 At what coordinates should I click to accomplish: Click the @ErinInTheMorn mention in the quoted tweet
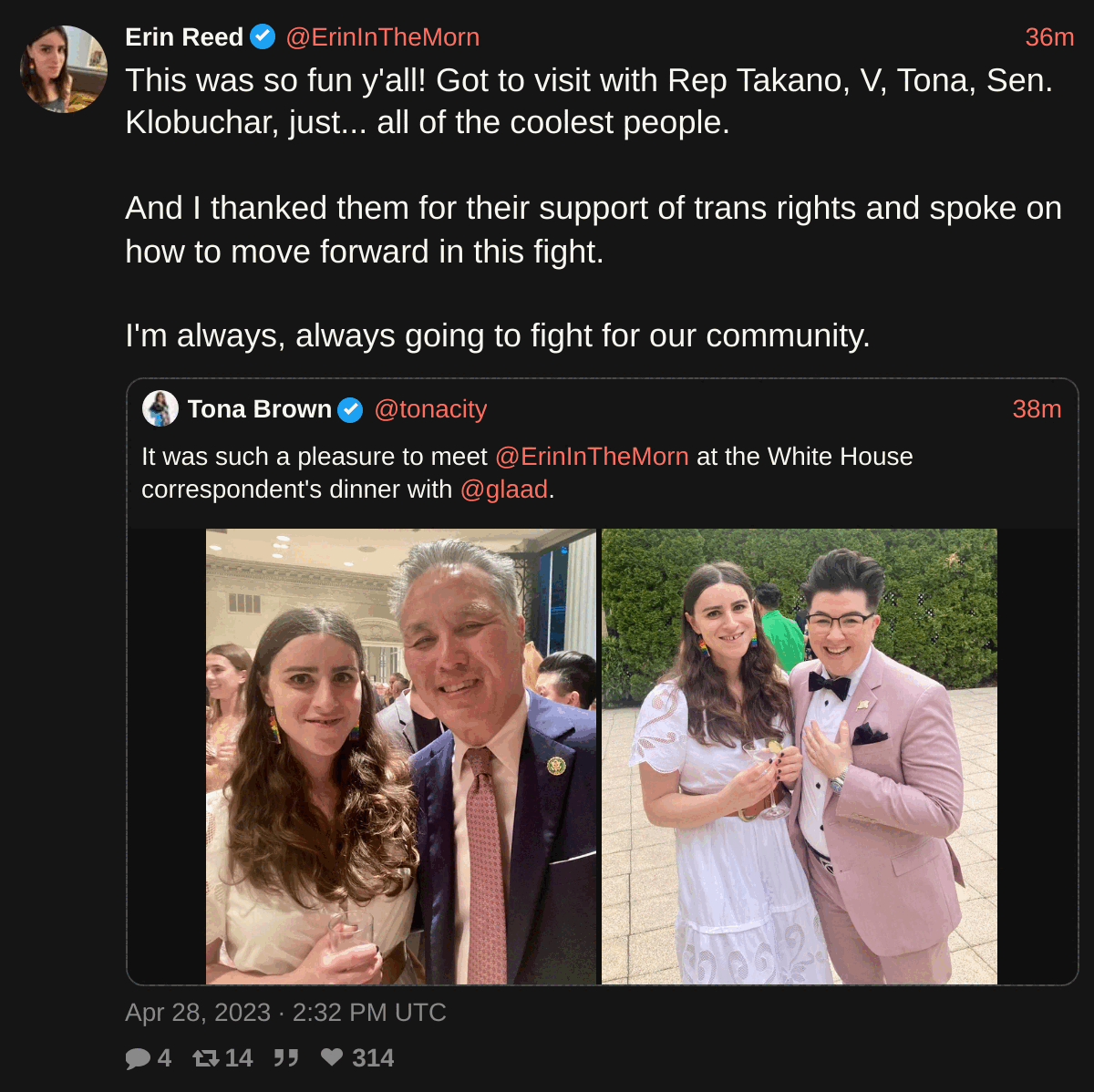click(x=592, y=457)
